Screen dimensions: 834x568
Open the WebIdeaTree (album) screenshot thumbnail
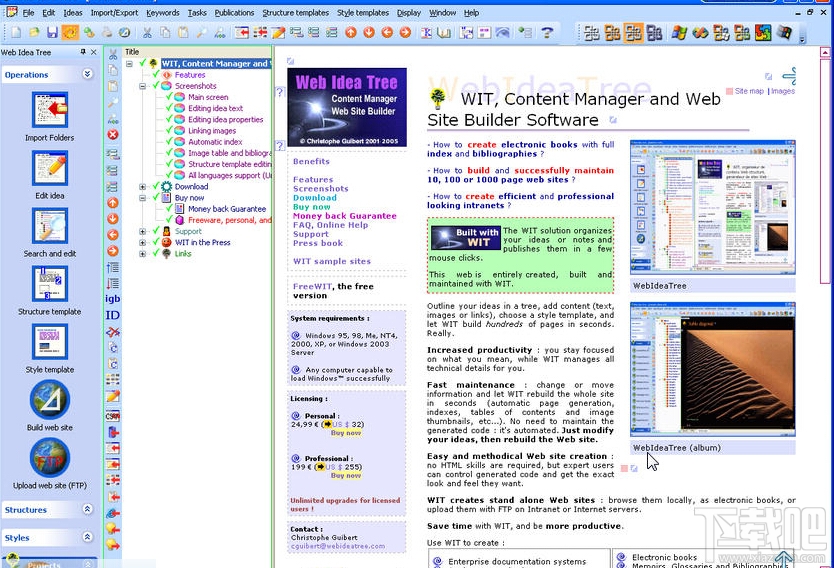(x=712, y=369)
